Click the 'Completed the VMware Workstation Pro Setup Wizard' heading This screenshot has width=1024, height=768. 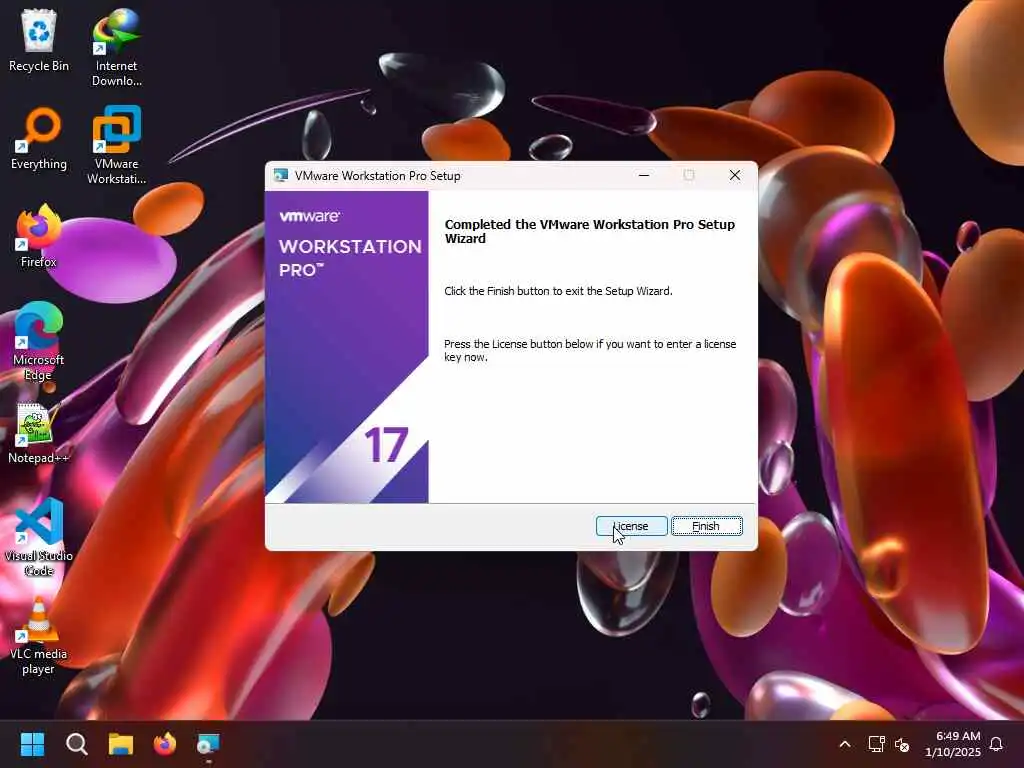coord(590,231)
